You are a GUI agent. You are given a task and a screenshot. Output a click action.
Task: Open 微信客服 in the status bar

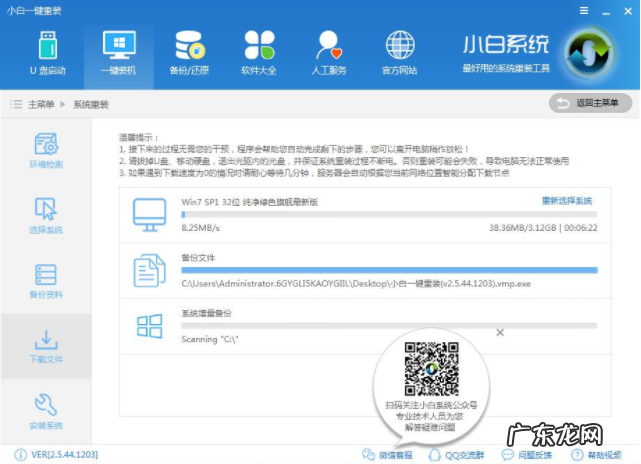coord(388,455)
